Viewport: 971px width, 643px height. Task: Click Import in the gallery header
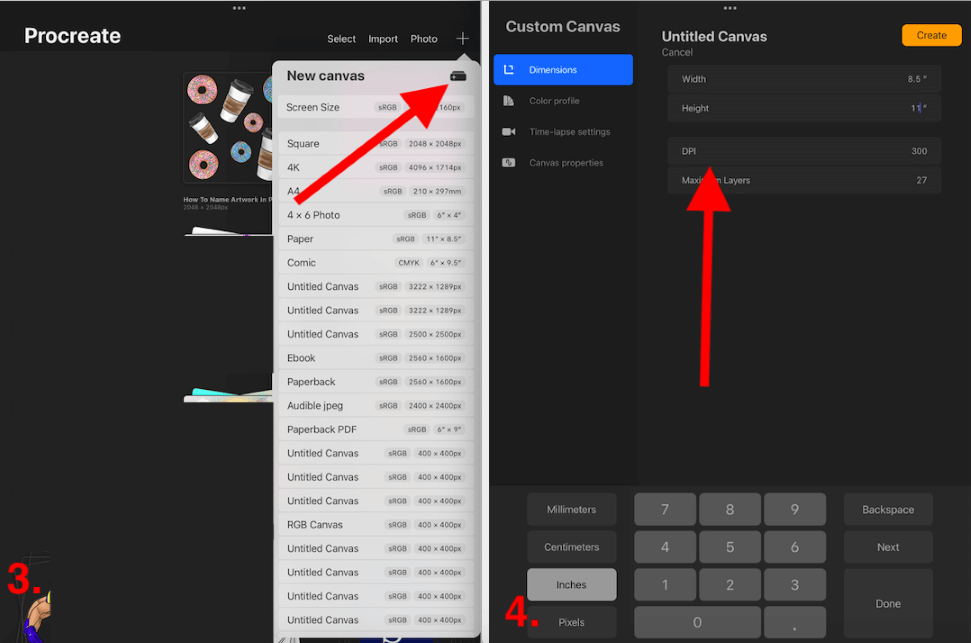[x=383, y=38]
